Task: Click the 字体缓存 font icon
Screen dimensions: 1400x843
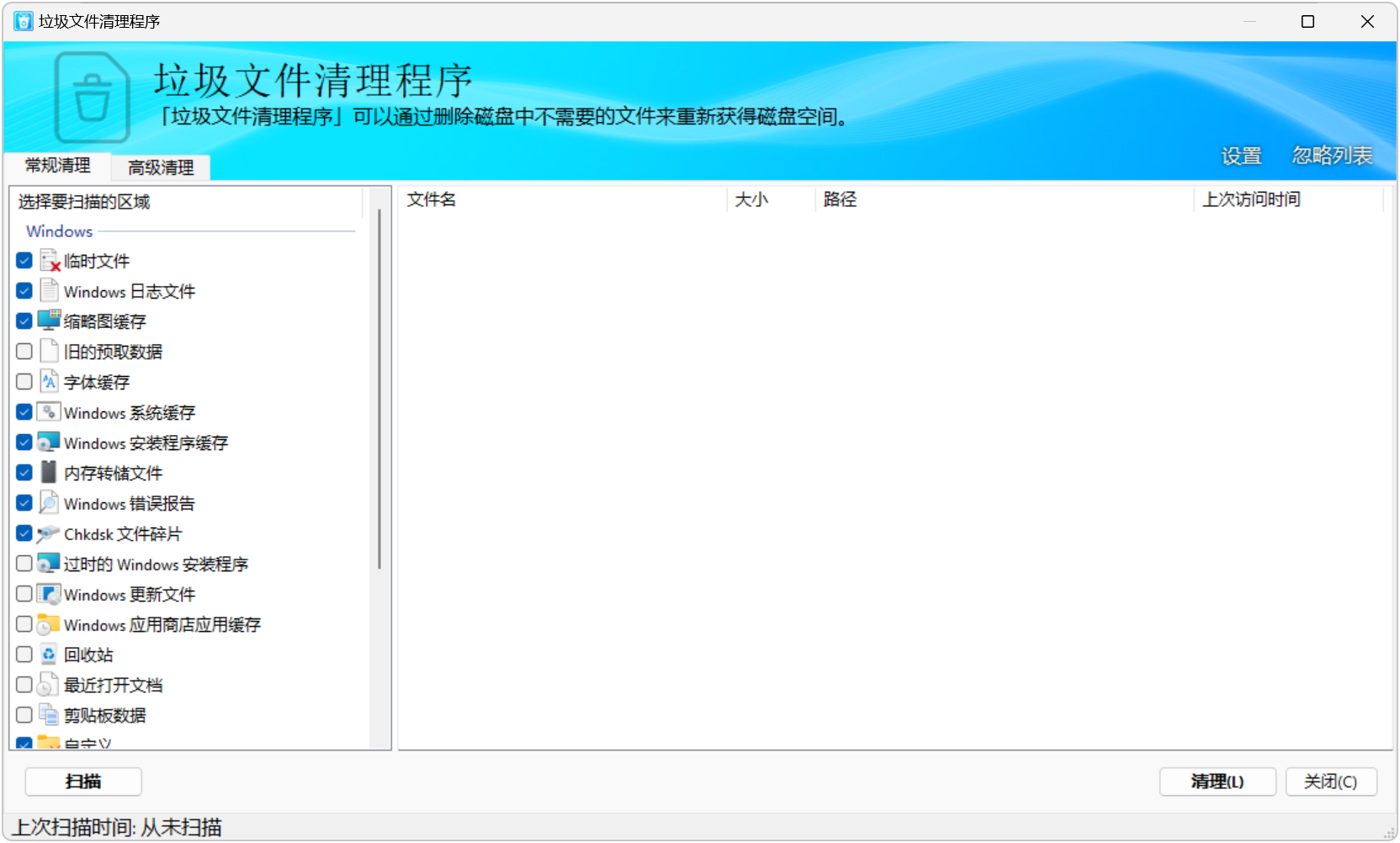Action: pos(50,381)
